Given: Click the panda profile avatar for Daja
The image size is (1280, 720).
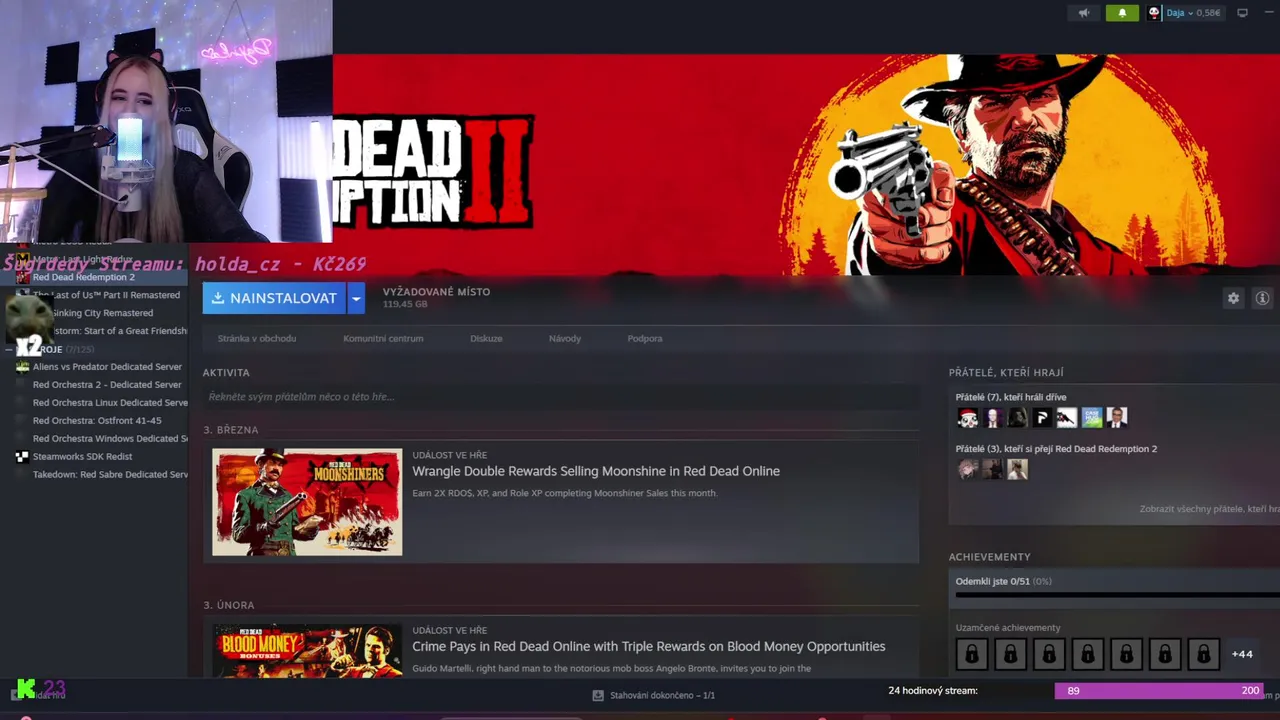Looking at the screenshot, I should coord(1154,13).
